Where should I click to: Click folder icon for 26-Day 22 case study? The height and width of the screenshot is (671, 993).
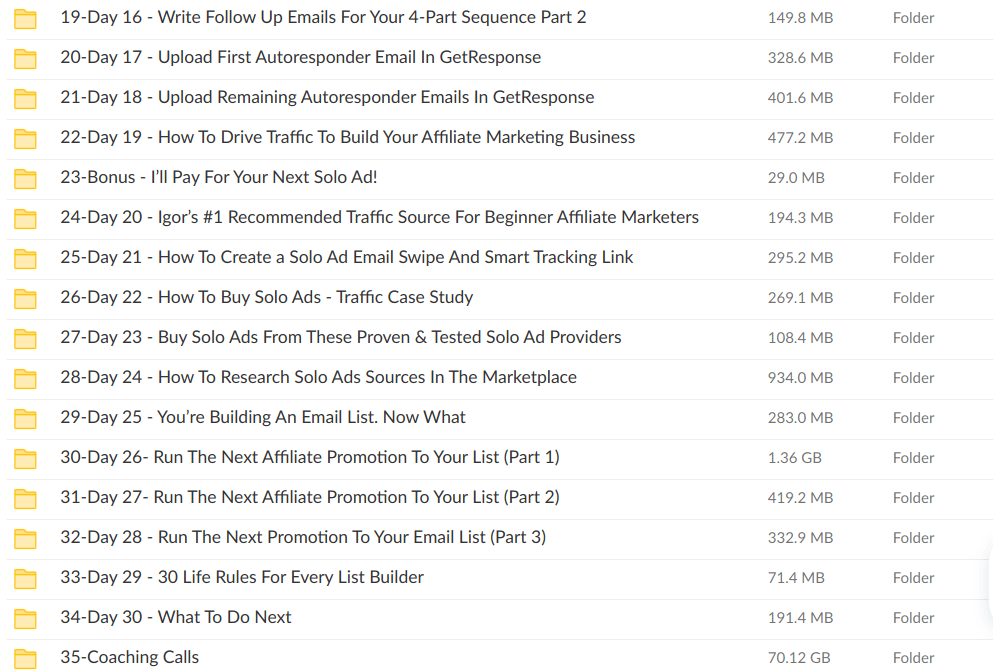tap(25, 298)
